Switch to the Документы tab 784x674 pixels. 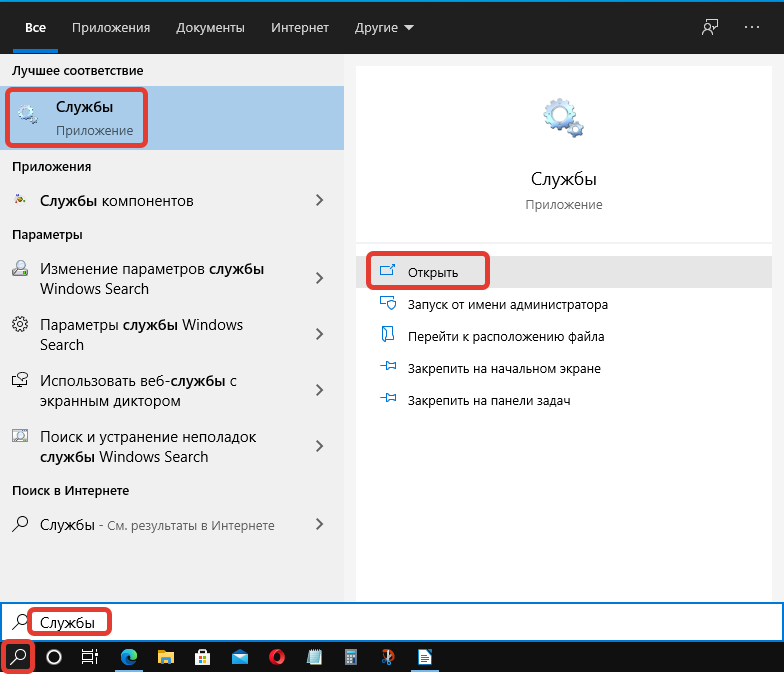(210, 28)
